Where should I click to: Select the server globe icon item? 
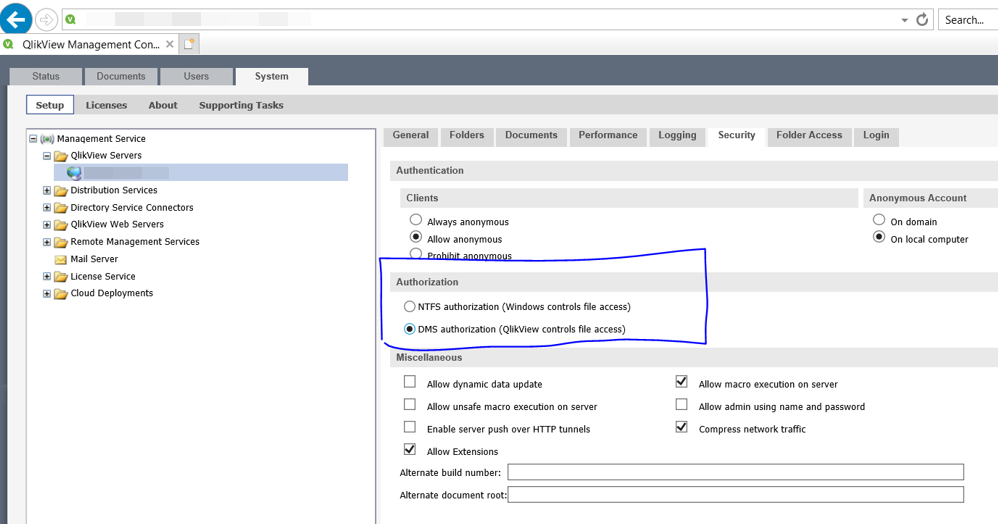(x=74, y=173)
